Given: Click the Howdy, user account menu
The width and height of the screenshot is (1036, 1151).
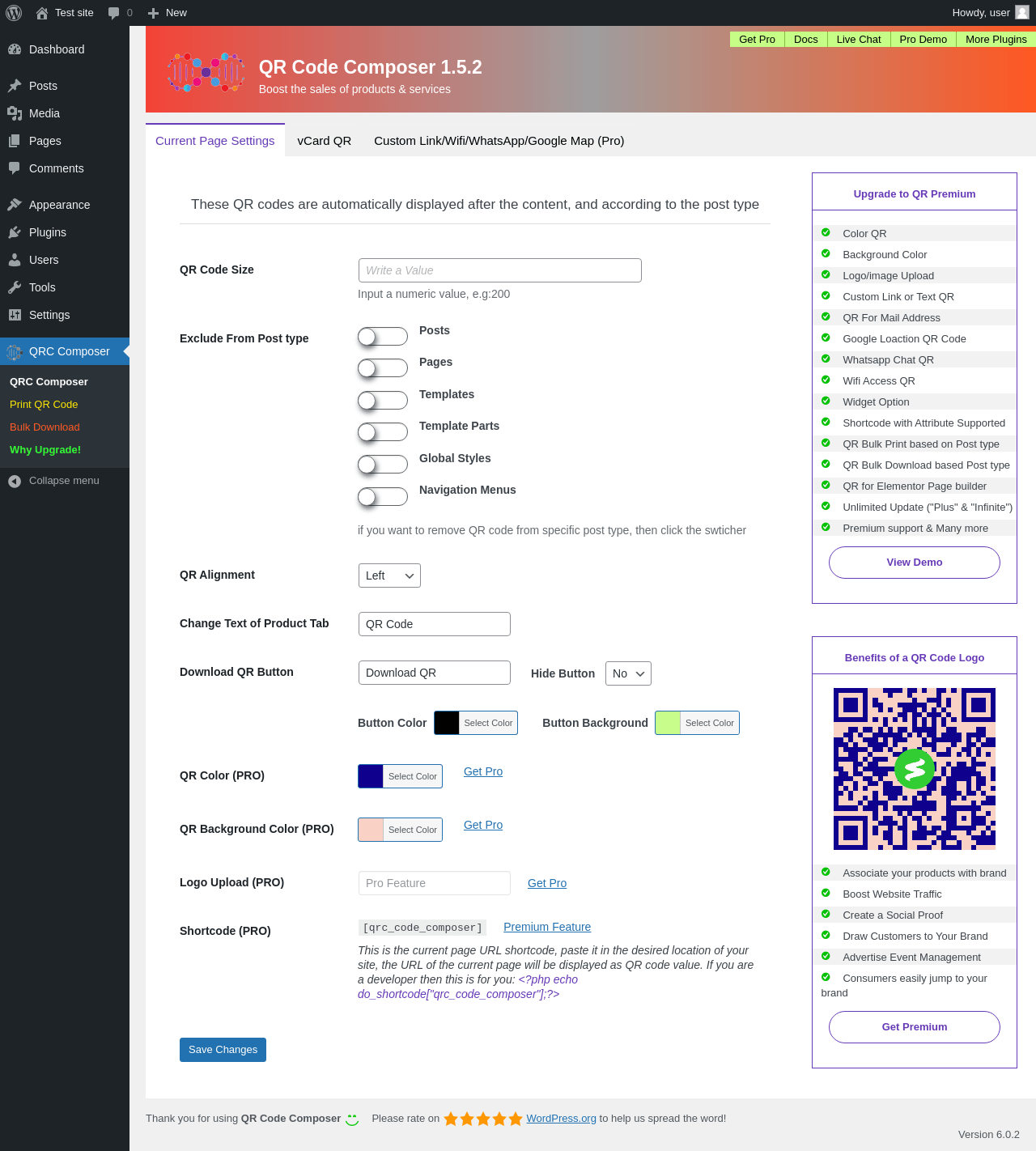Looking at the screenshot, I should point(990,13).
